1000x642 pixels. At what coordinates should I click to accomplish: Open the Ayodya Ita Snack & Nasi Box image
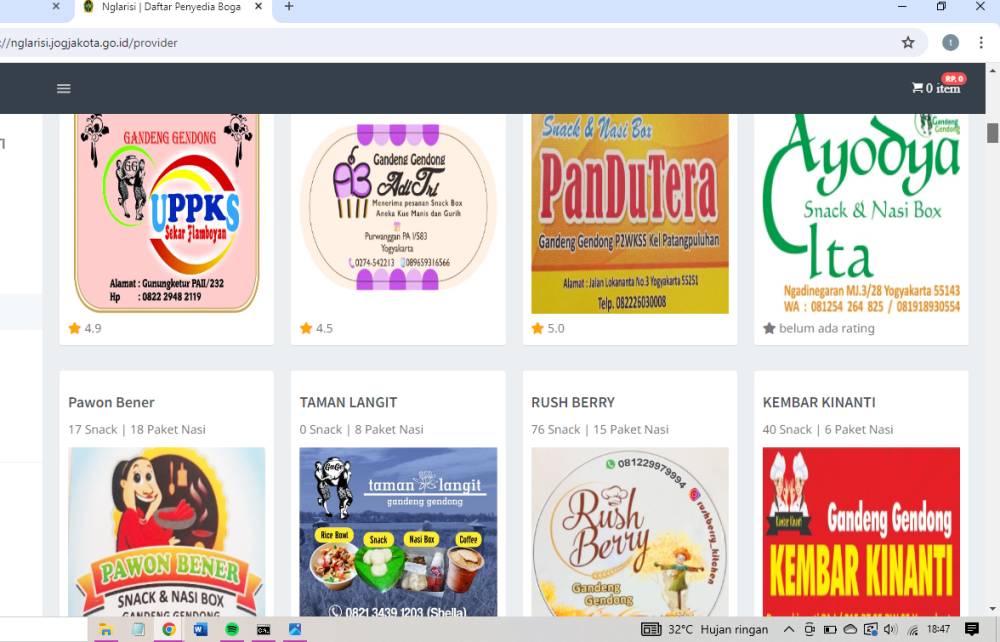[861, 214]
